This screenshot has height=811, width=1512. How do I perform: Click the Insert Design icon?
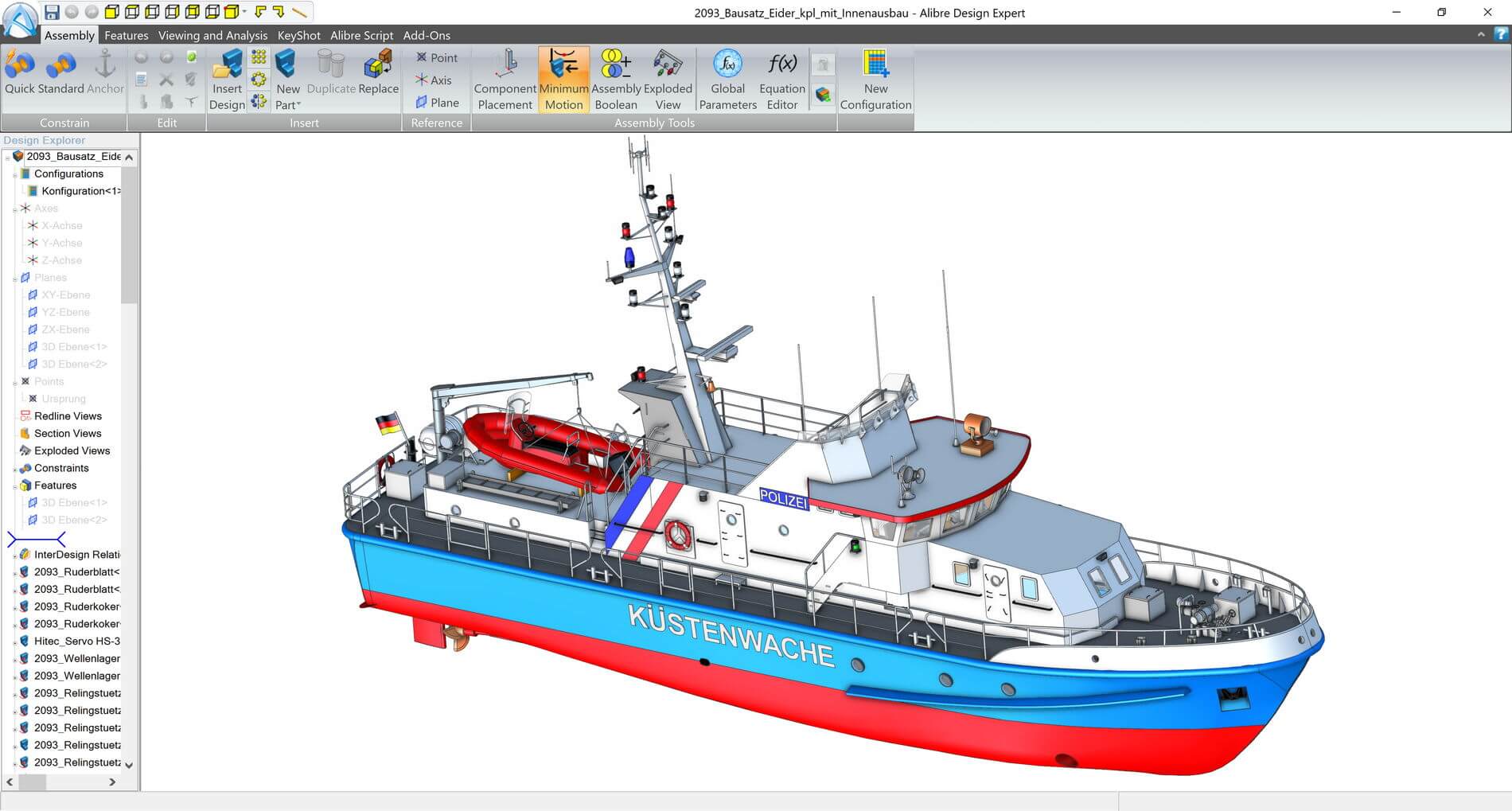pos(227,80)
